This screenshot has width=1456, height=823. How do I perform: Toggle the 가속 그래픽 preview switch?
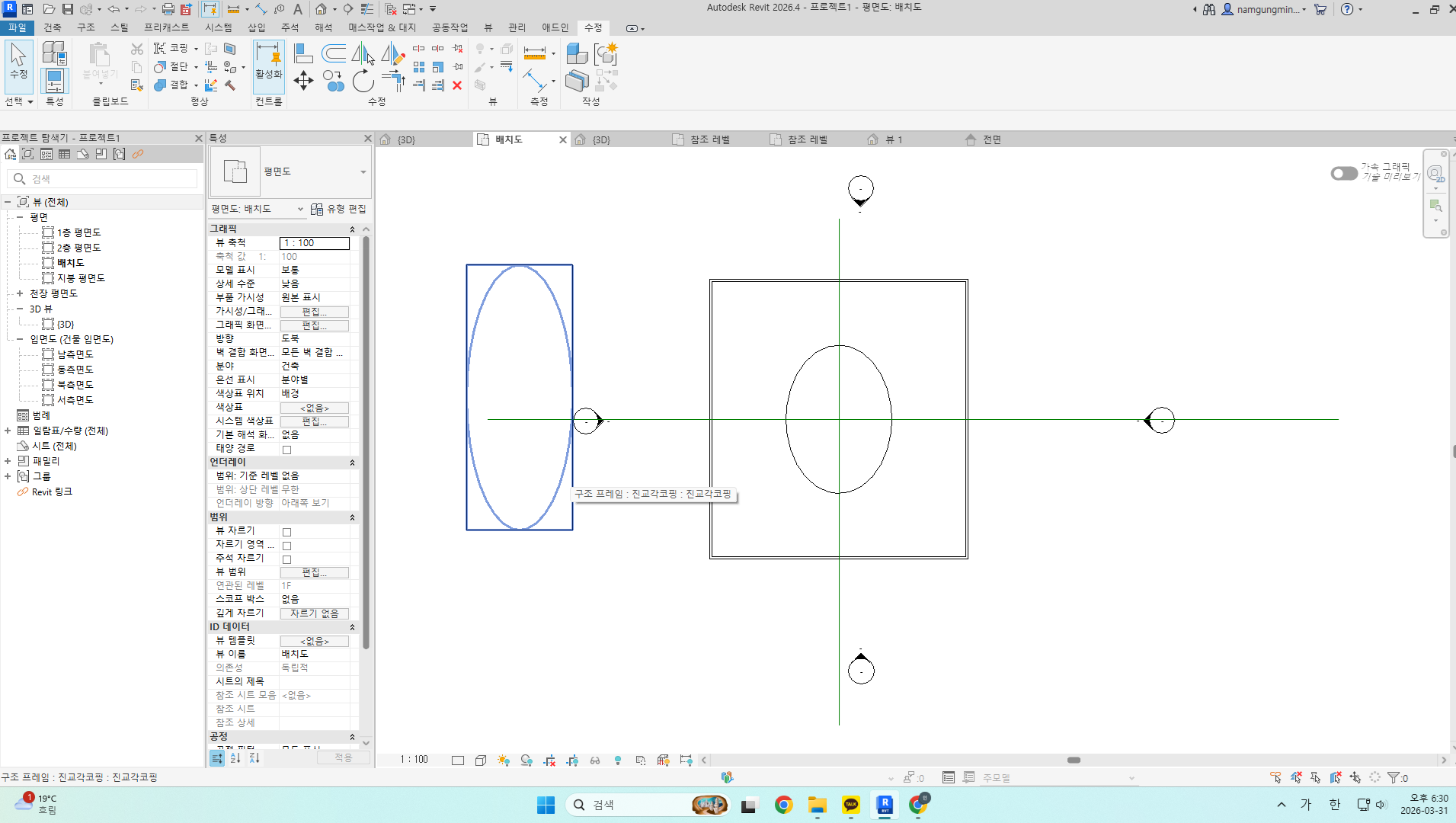[x=1343, y=173]
